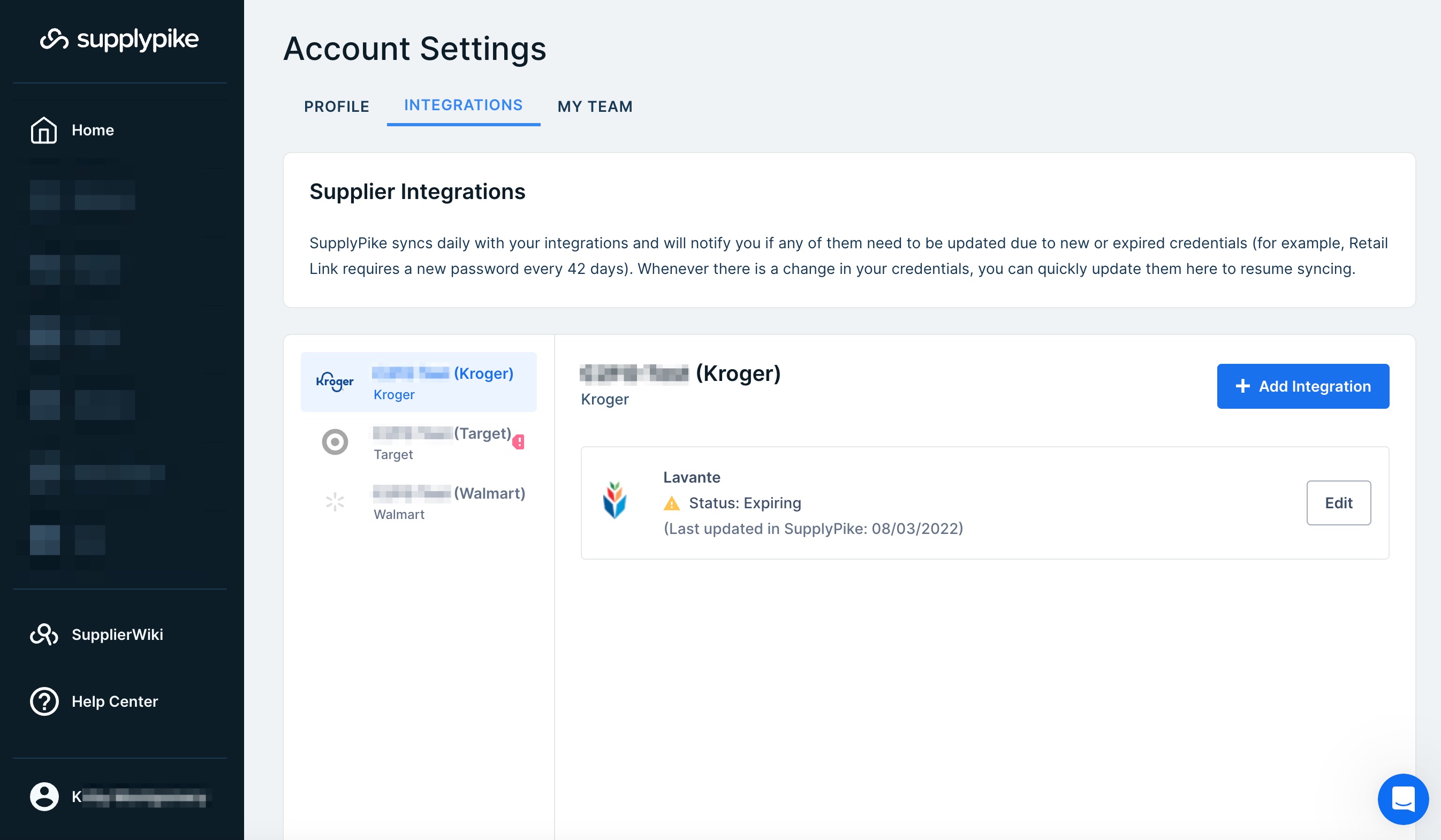Click the Target bullseye logo
1441x840 pixels.
(x=335, y=442)
